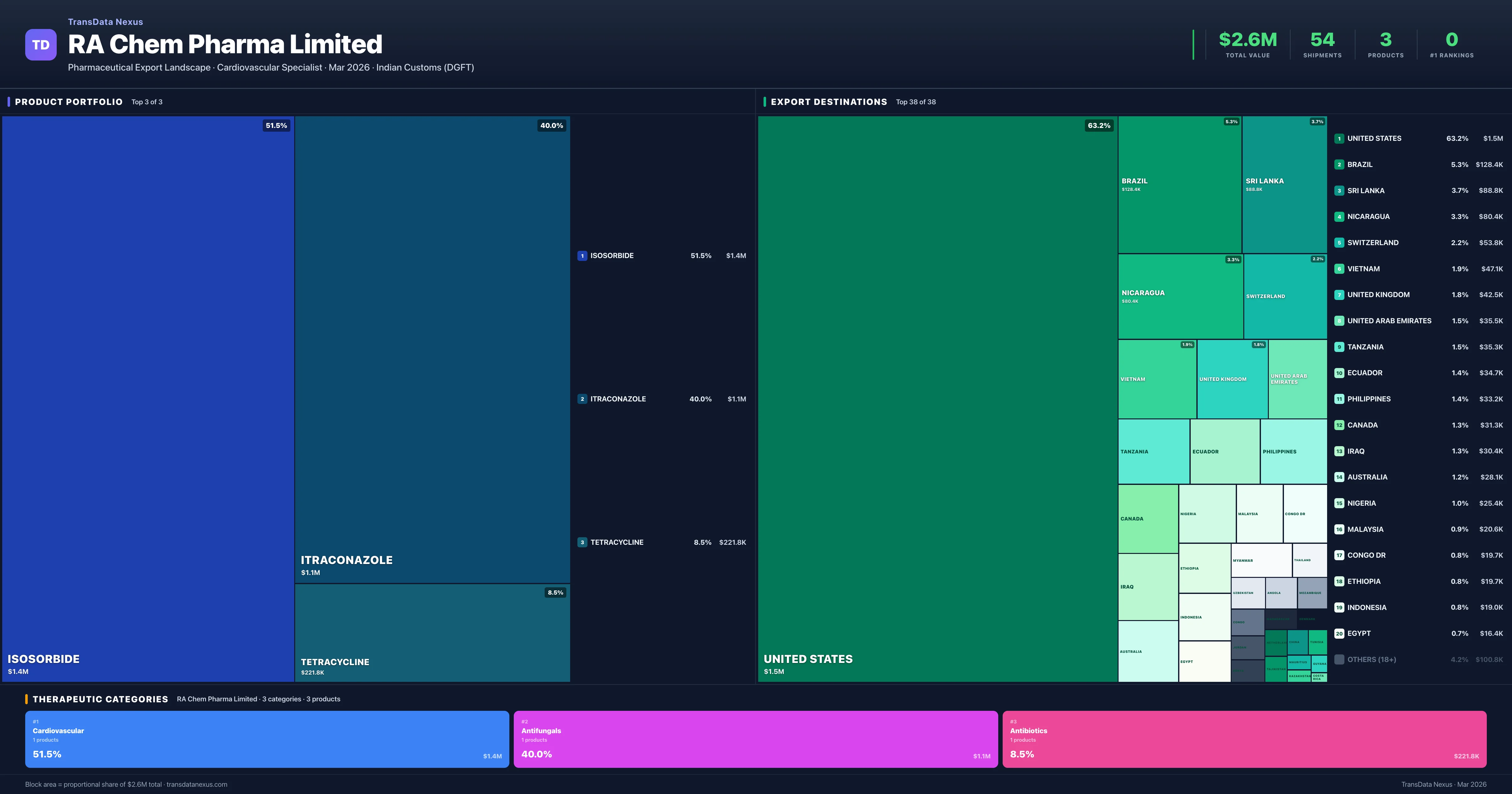This screenshot has height=794, width=1512.
Task: Click the Switzerland treemap tile
Action: tap(1285, 296)
